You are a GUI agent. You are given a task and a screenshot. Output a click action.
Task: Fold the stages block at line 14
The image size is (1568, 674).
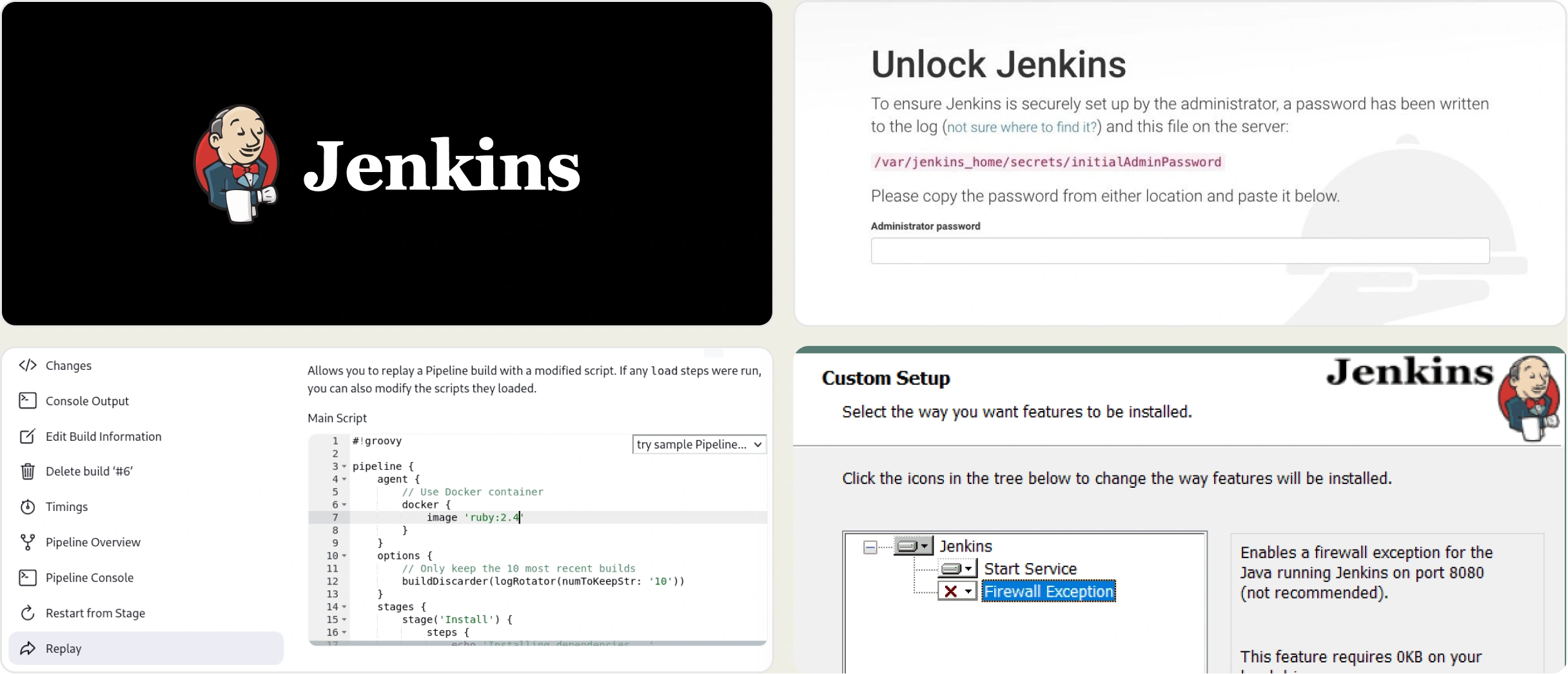click(344, 607)
